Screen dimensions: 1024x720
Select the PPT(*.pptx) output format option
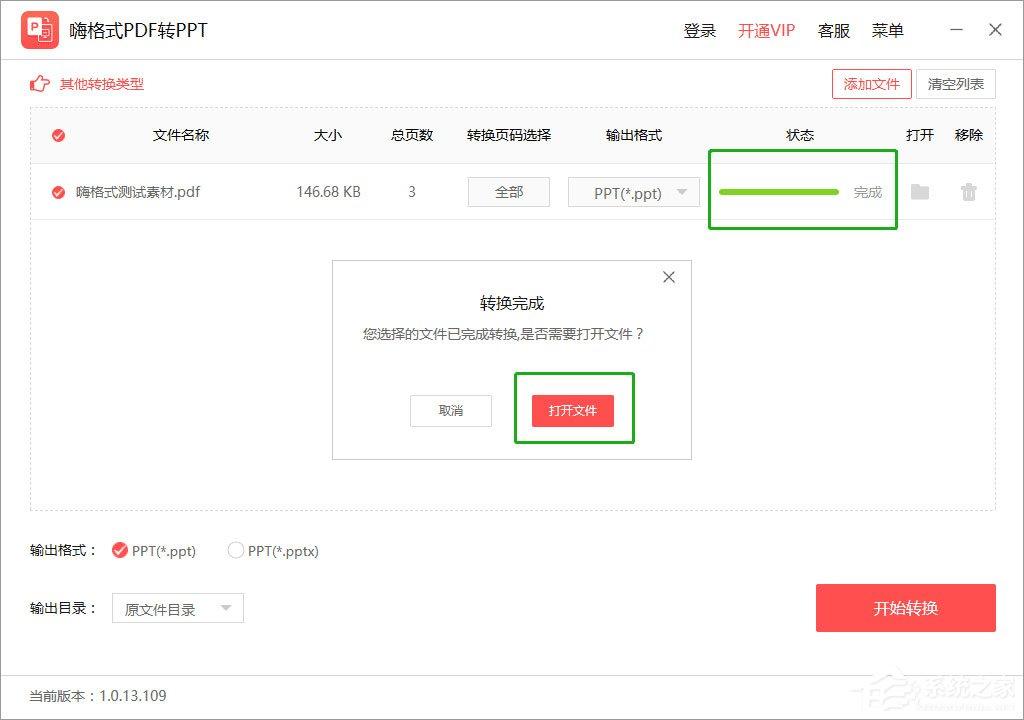(x=236, y=550)
